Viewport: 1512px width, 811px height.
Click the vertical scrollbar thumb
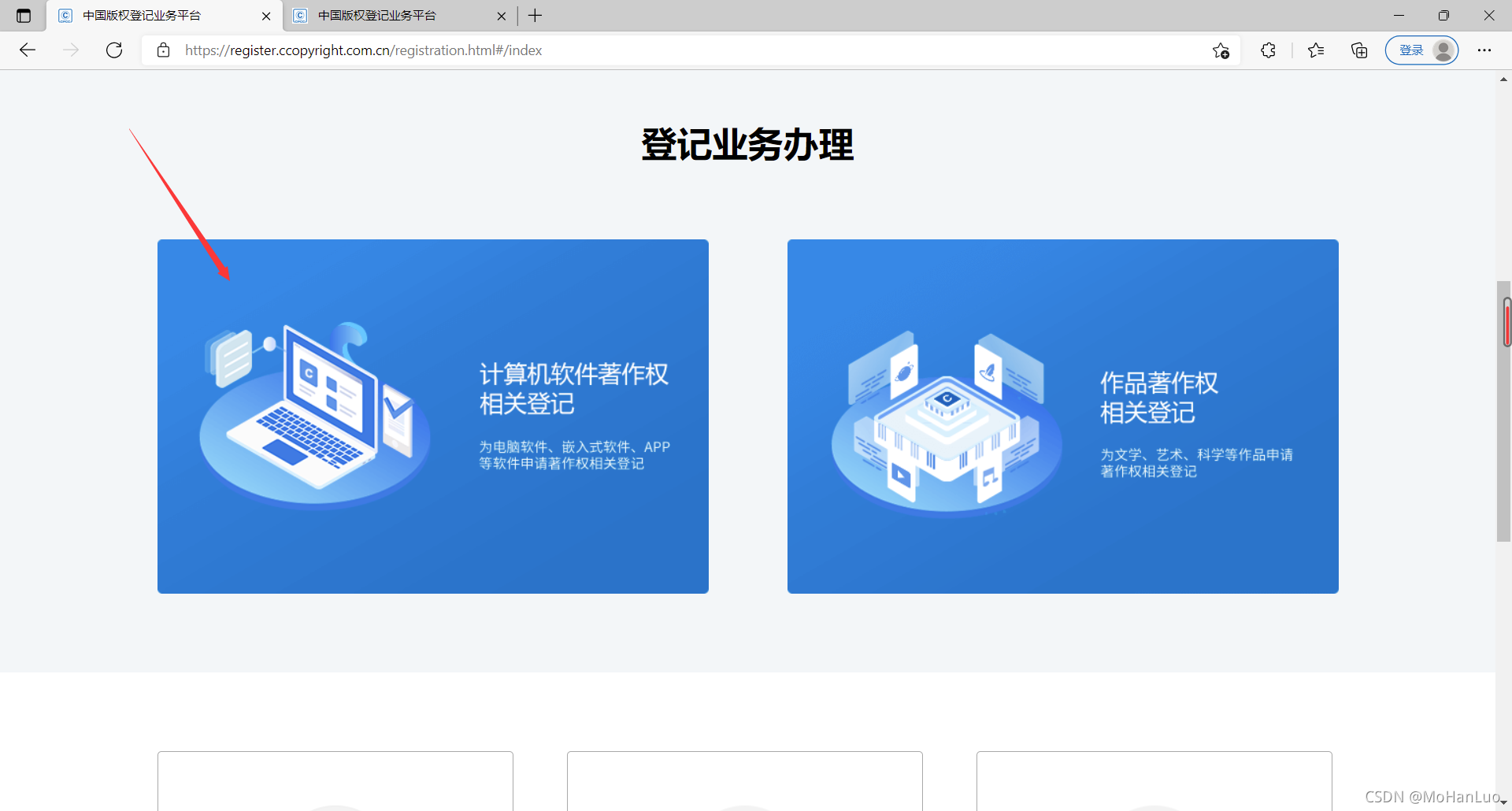pyautogui.click(x=1504, y=411)
